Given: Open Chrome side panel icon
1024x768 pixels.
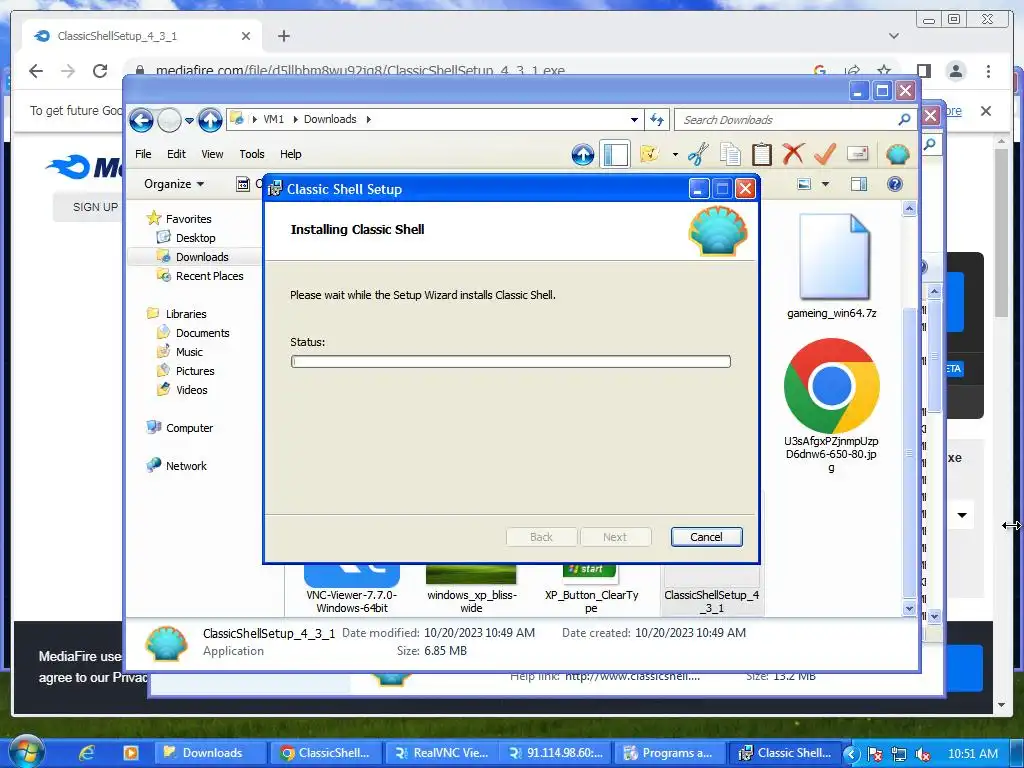Looking at the screenshot, I should [x=923, y=71].
